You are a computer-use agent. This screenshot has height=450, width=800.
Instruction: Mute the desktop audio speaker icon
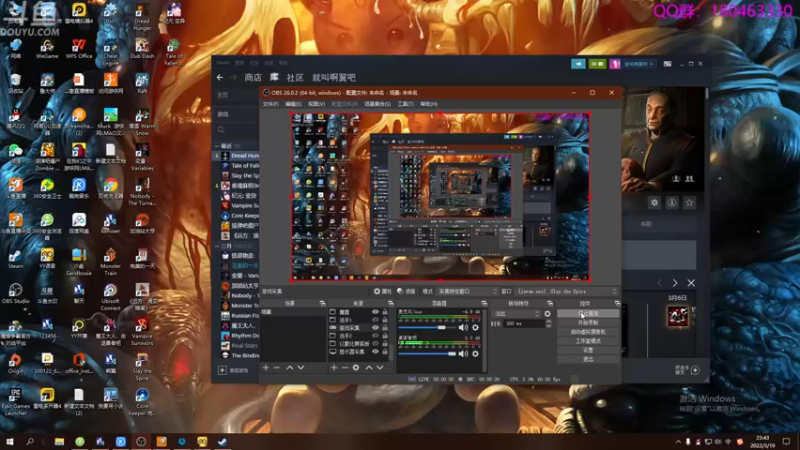pyautogui.click(x=463, y=354)
